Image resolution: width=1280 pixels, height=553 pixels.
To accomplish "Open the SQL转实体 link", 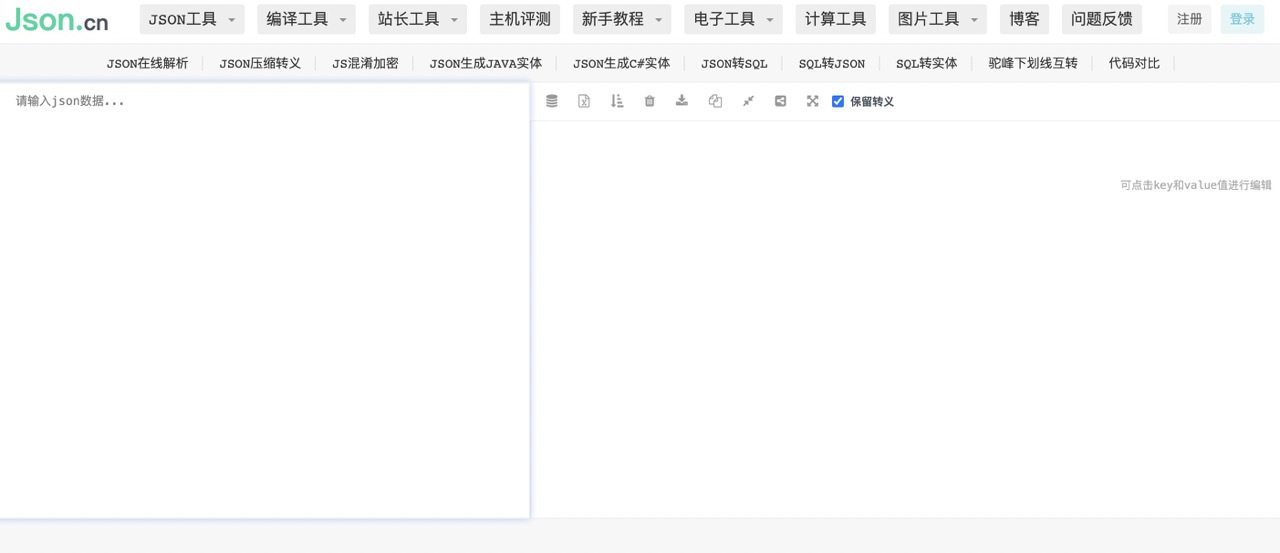I will [926, 63].
